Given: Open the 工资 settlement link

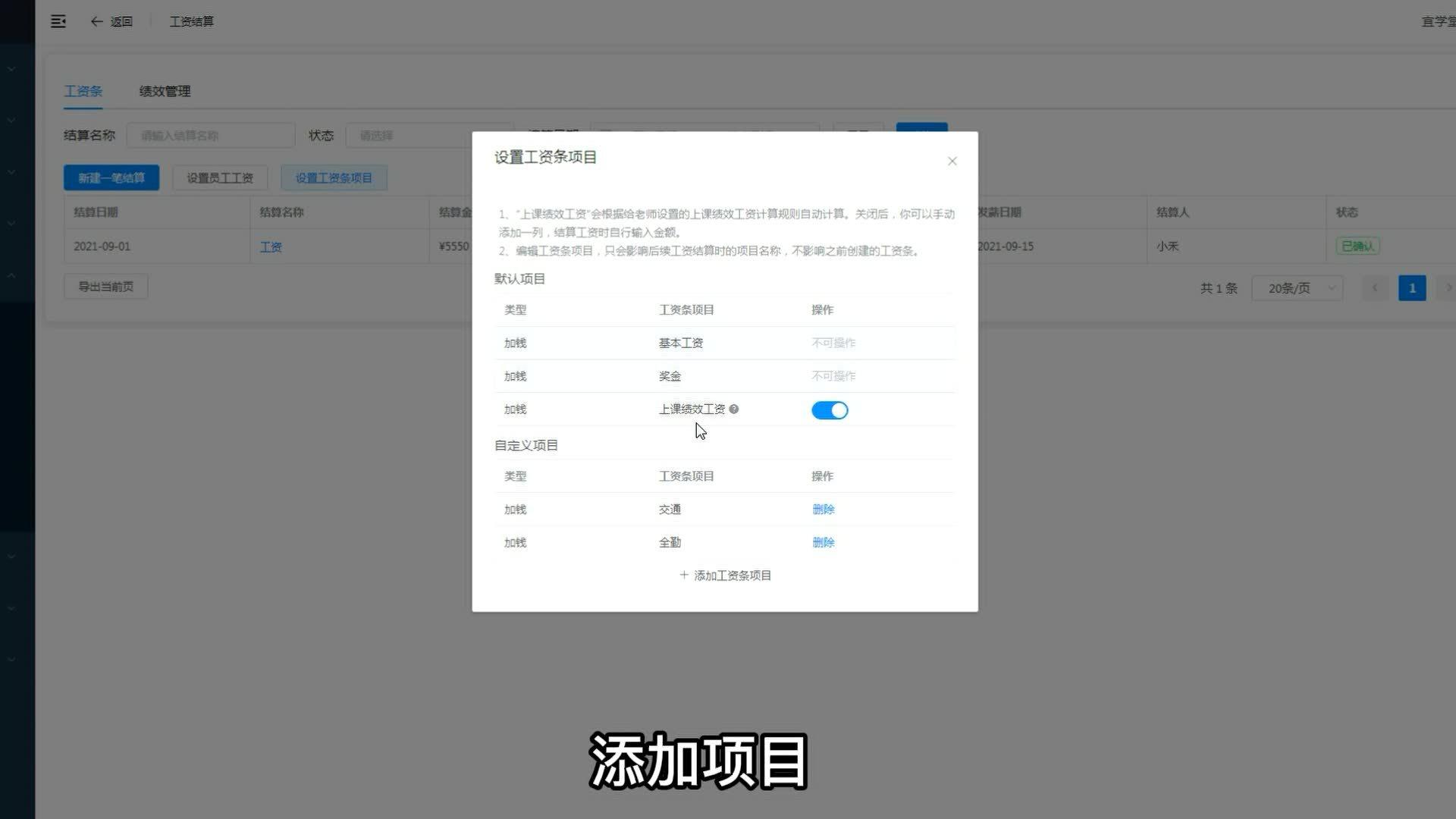Looking at the screenshot, I should [271, 247].
